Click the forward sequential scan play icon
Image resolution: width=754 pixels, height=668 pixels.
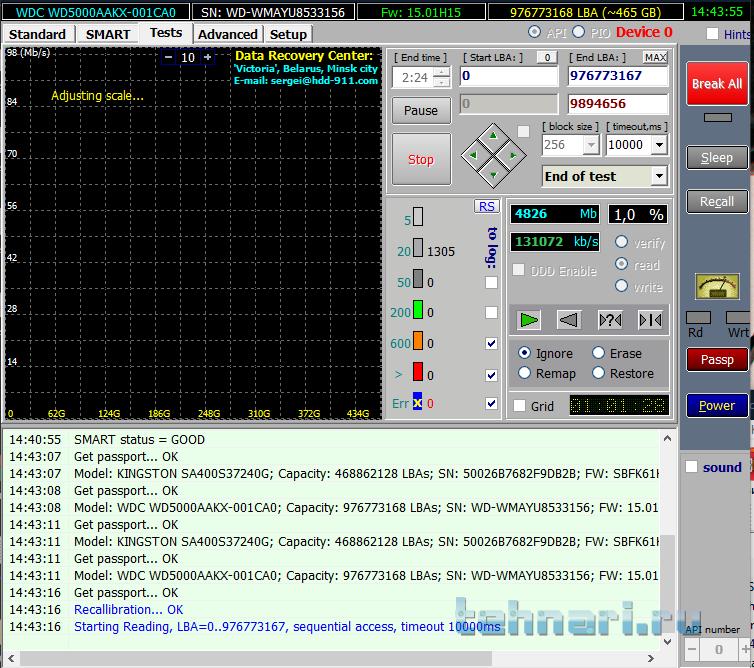point(529,320)
